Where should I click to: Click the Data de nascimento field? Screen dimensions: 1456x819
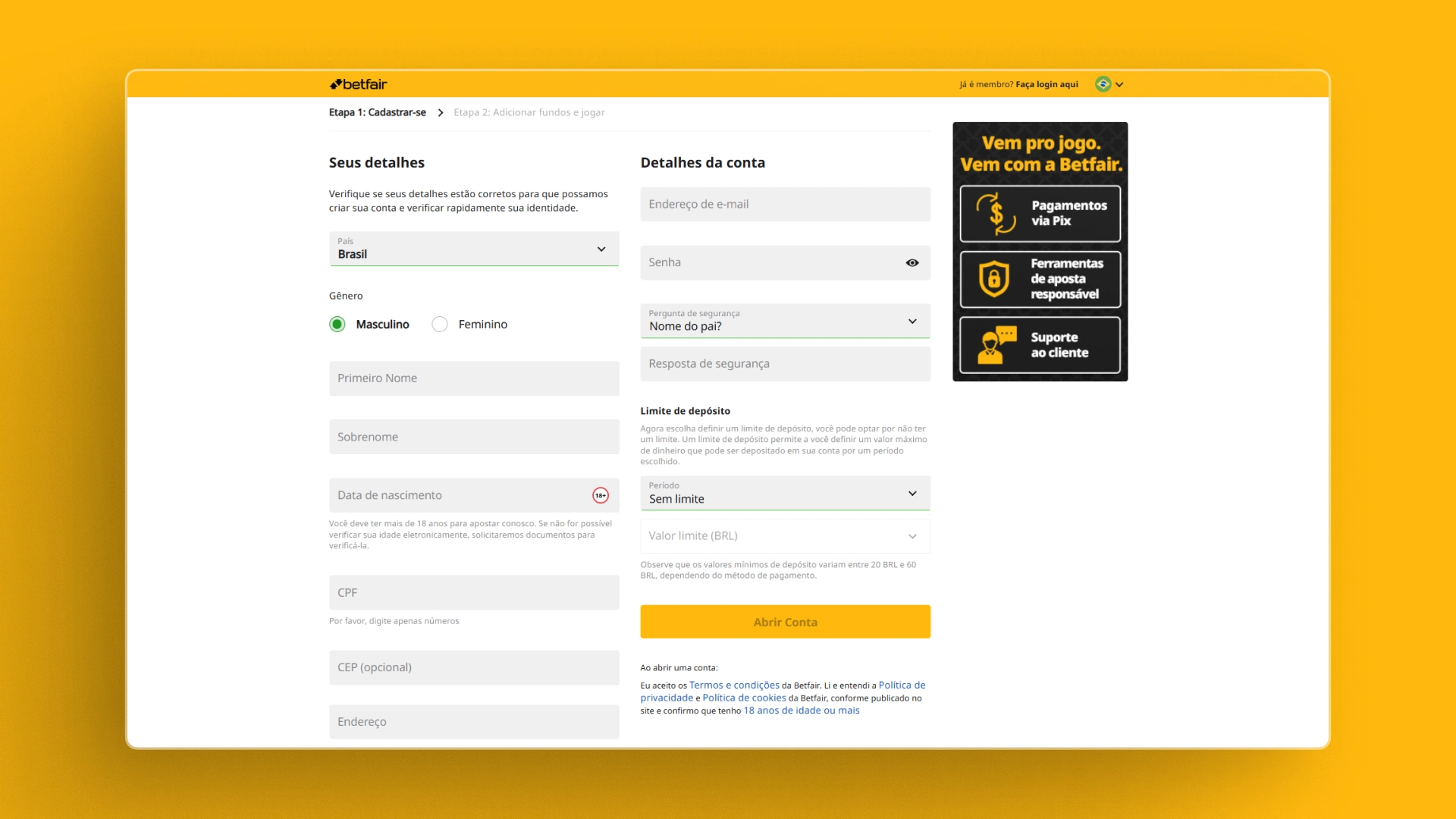(x=474, y=495)
